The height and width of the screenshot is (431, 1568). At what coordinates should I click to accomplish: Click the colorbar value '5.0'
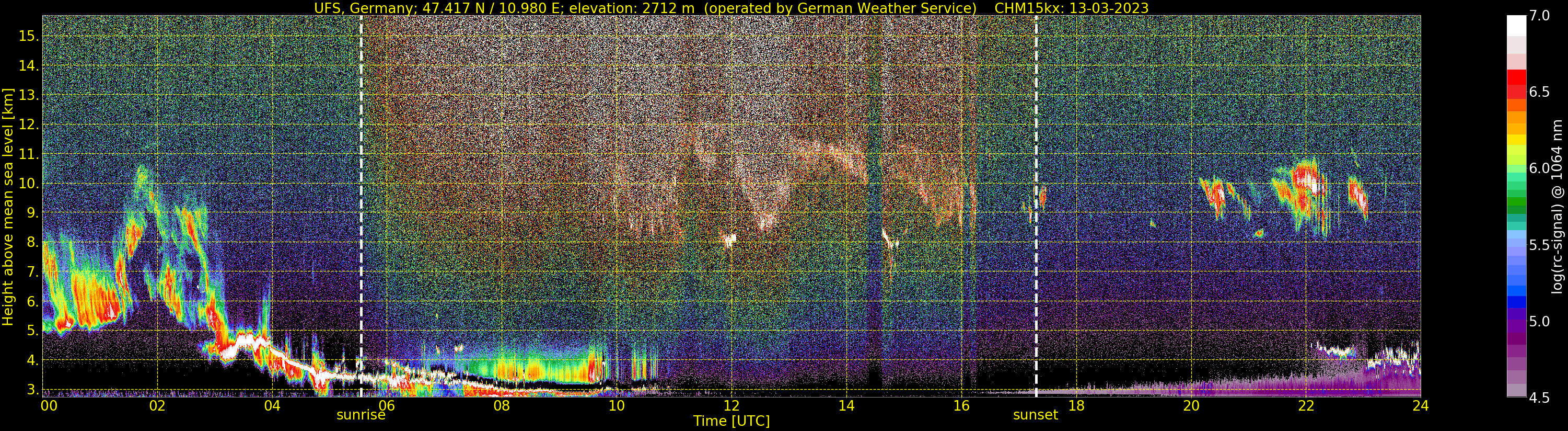coord(1539,321)
